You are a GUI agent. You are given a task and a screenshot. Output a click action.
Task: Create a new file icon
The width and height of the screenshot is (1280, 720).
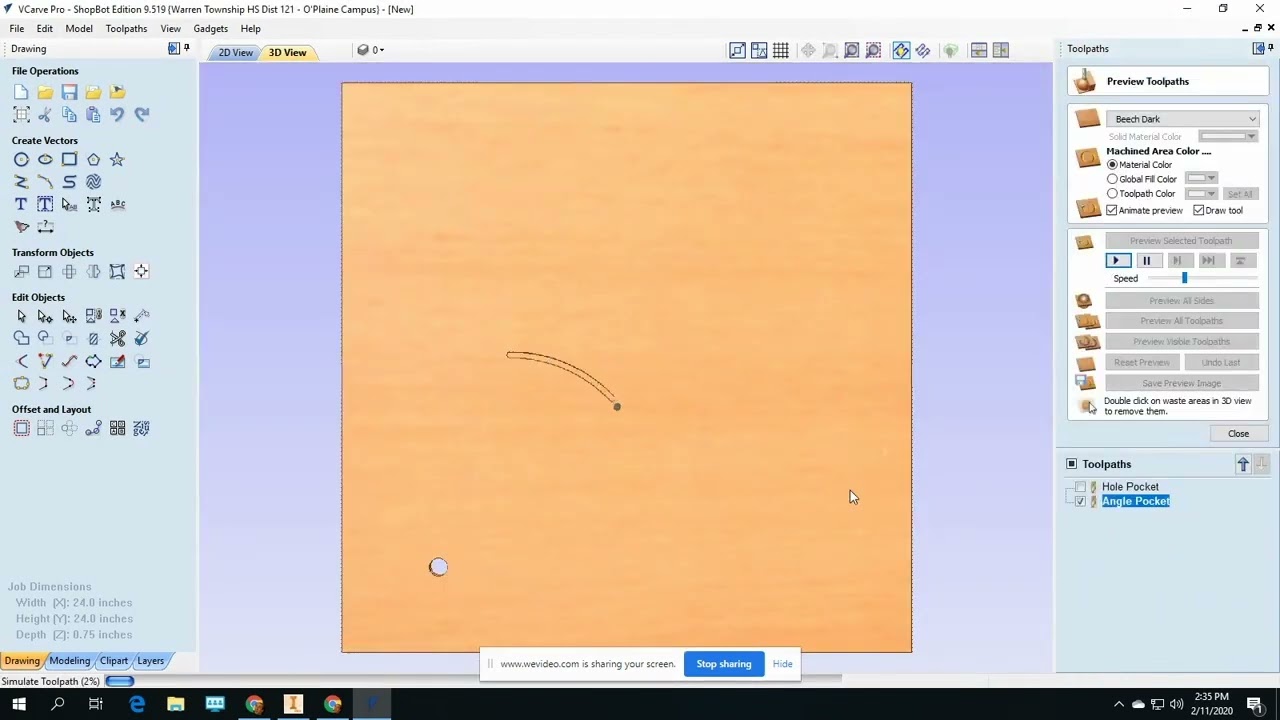click(x=21, y=92)
